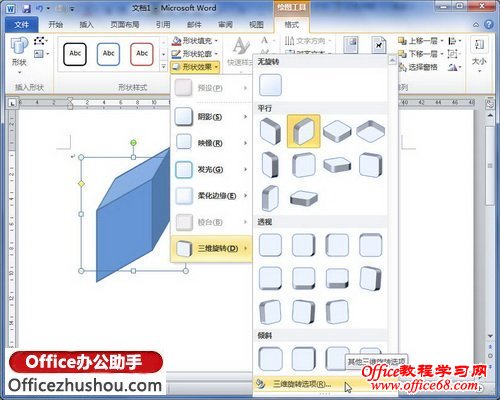Image resolution: width=500 pixels, height=400 pixels.
Task: Switch to the 文件 File tab
Action: 22,25
